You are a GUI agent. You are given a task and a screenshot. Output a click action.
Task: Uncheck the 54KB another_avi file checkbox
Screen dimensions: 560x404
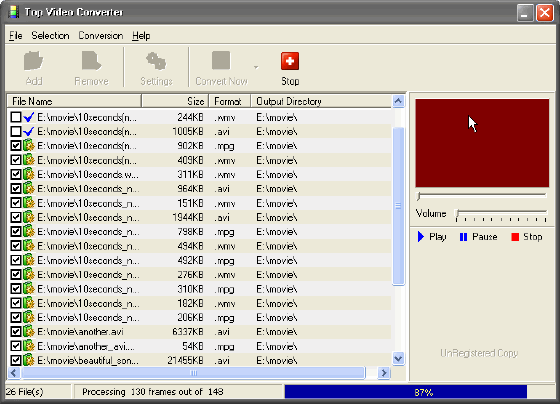[16, 346]
